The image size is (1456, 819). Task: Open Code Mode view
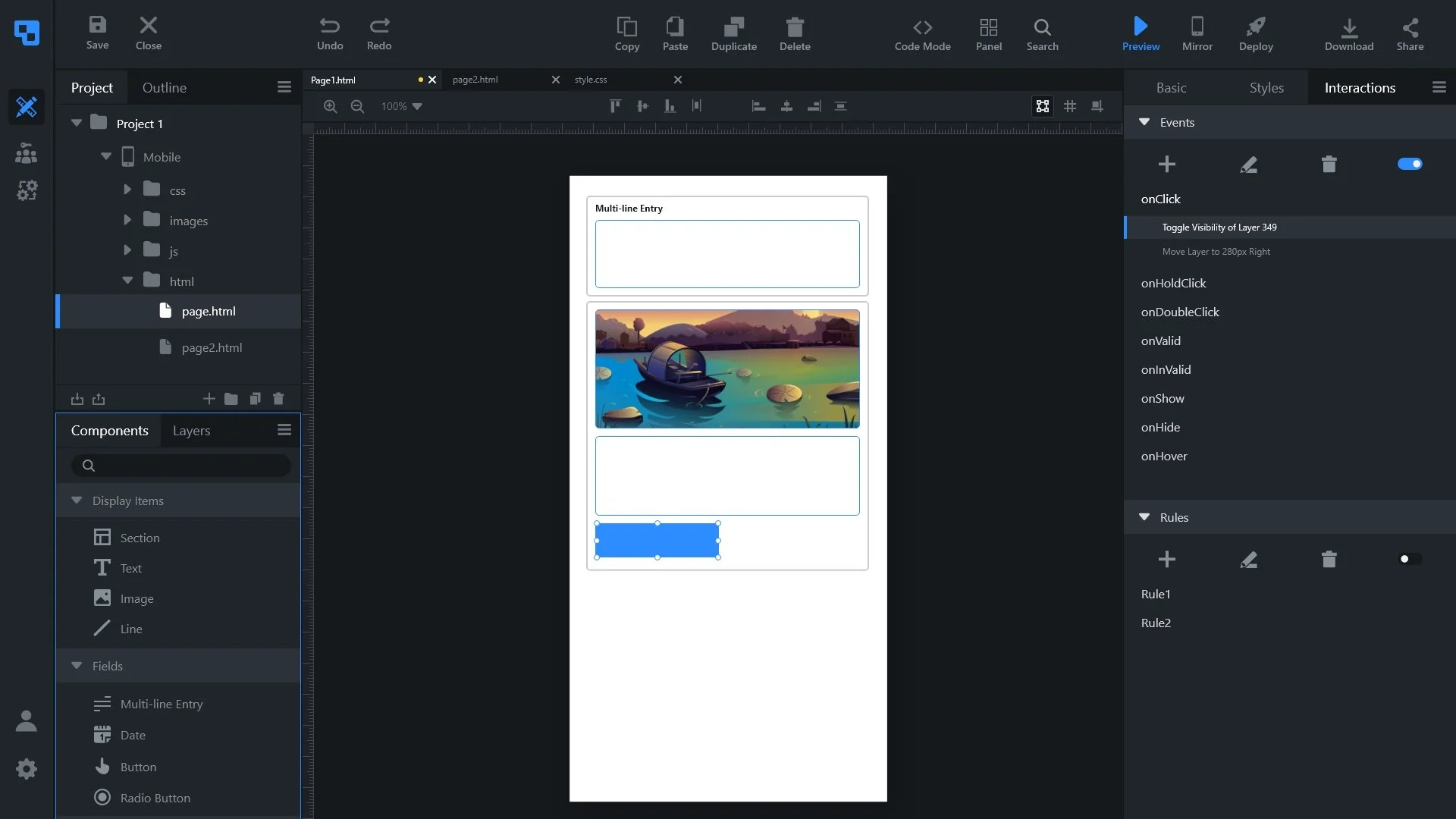click(x=922, y=34)
